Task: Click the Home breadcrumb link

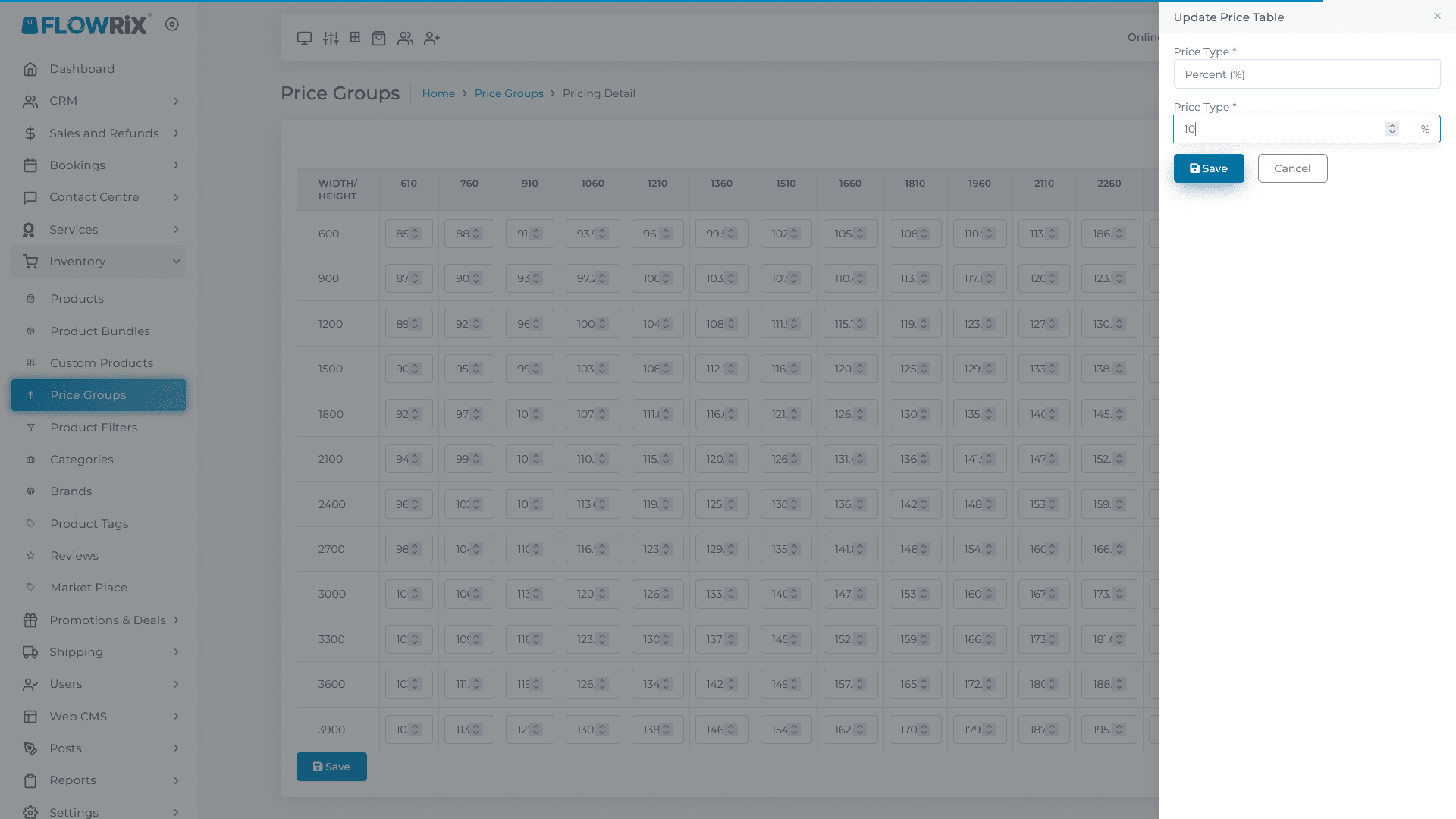Action: pos(438,93)
